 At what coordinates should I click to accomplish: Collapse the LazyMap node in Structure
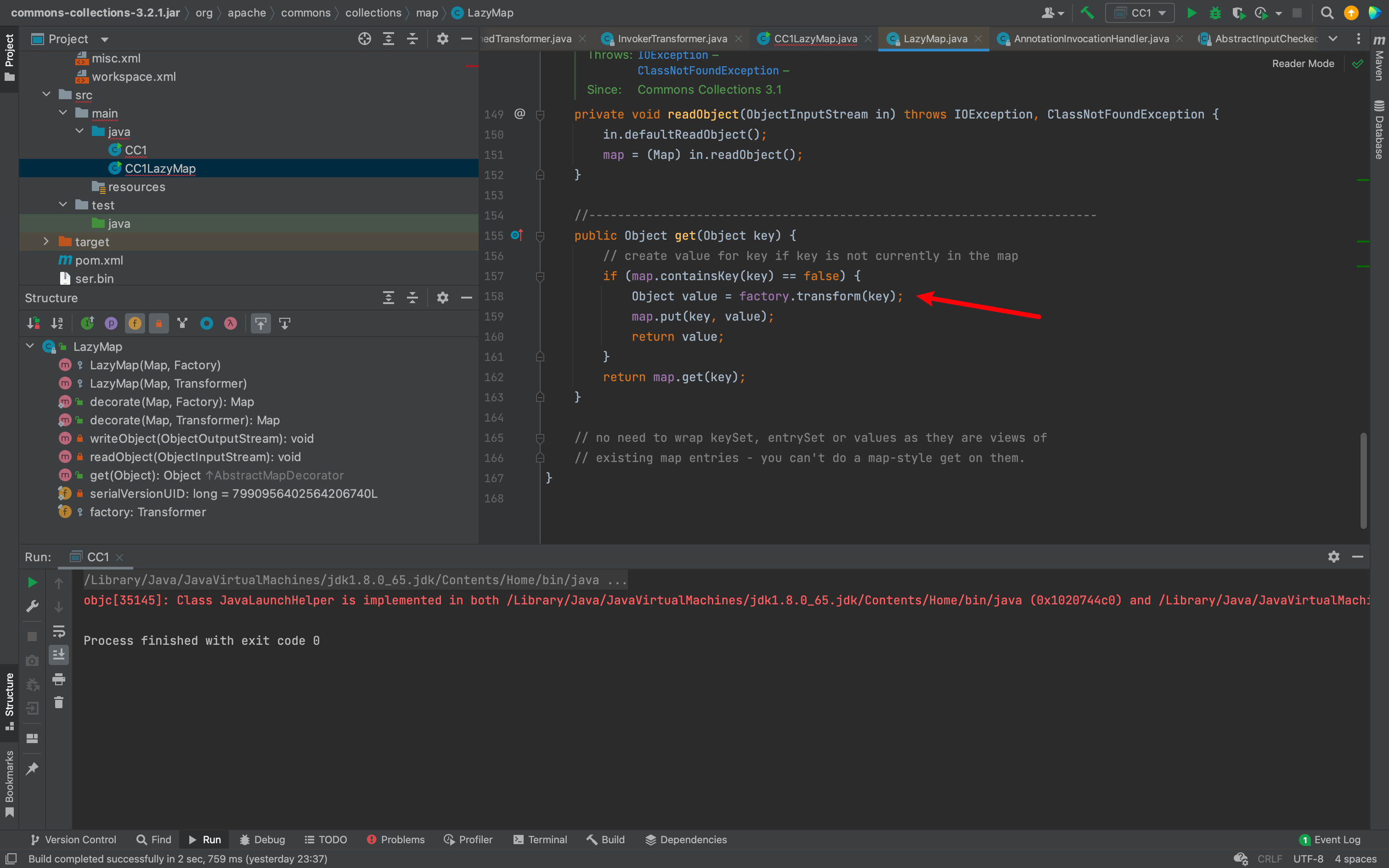click(30, 345)
